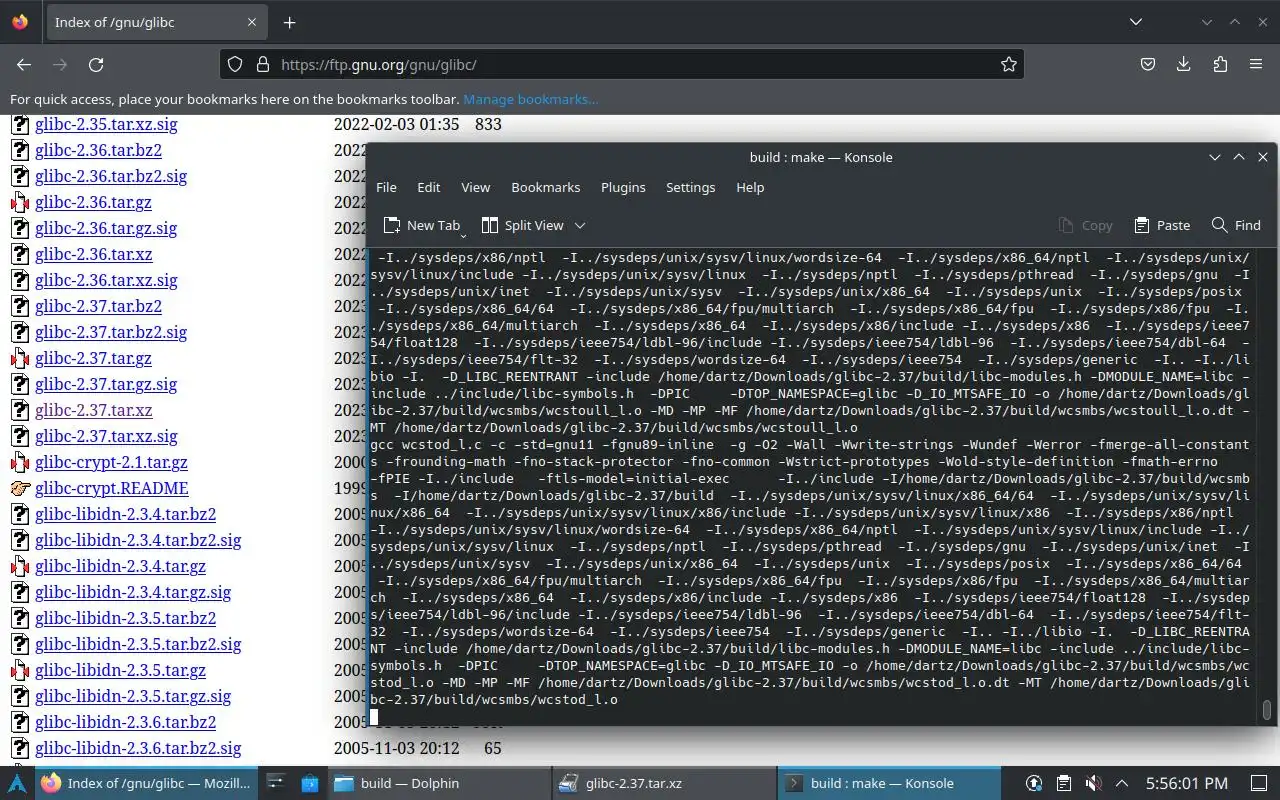Click the muted volume tray icon
Screen dimensions: 1280x800
pyautogui.click(x=1093, y=783)
